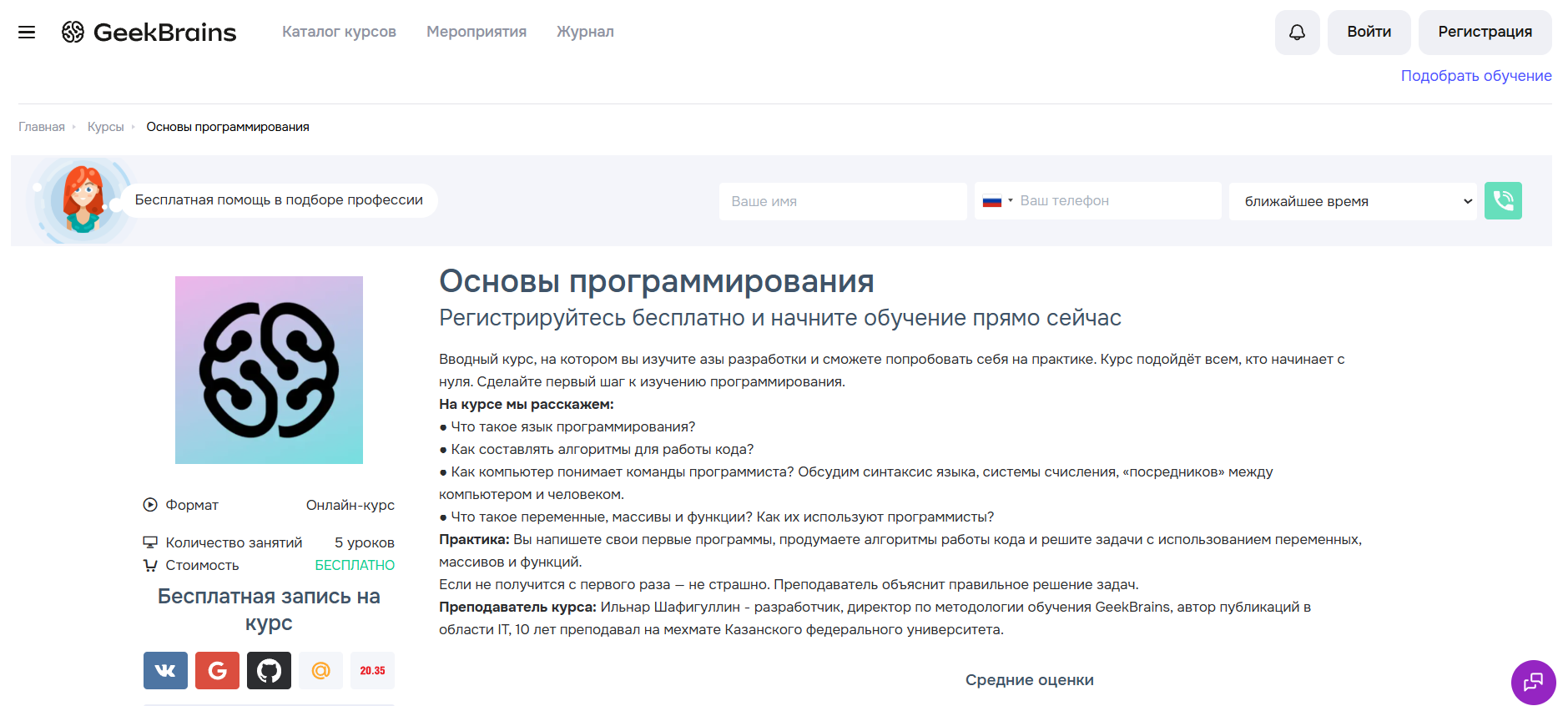Open the Russian flag country selector
1568x706 pixels.
[x=997, y=201]
